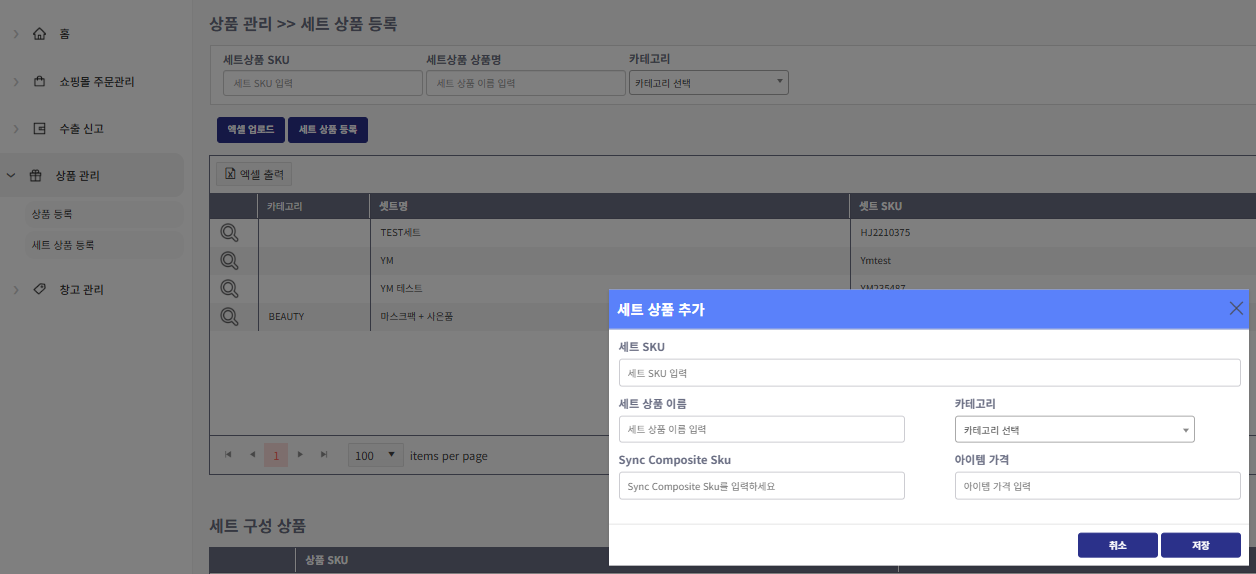Viewport: 1256px width, 574px height.
Task: Open details via magnifier in TEST세트 row
Action: click(229, 233)
